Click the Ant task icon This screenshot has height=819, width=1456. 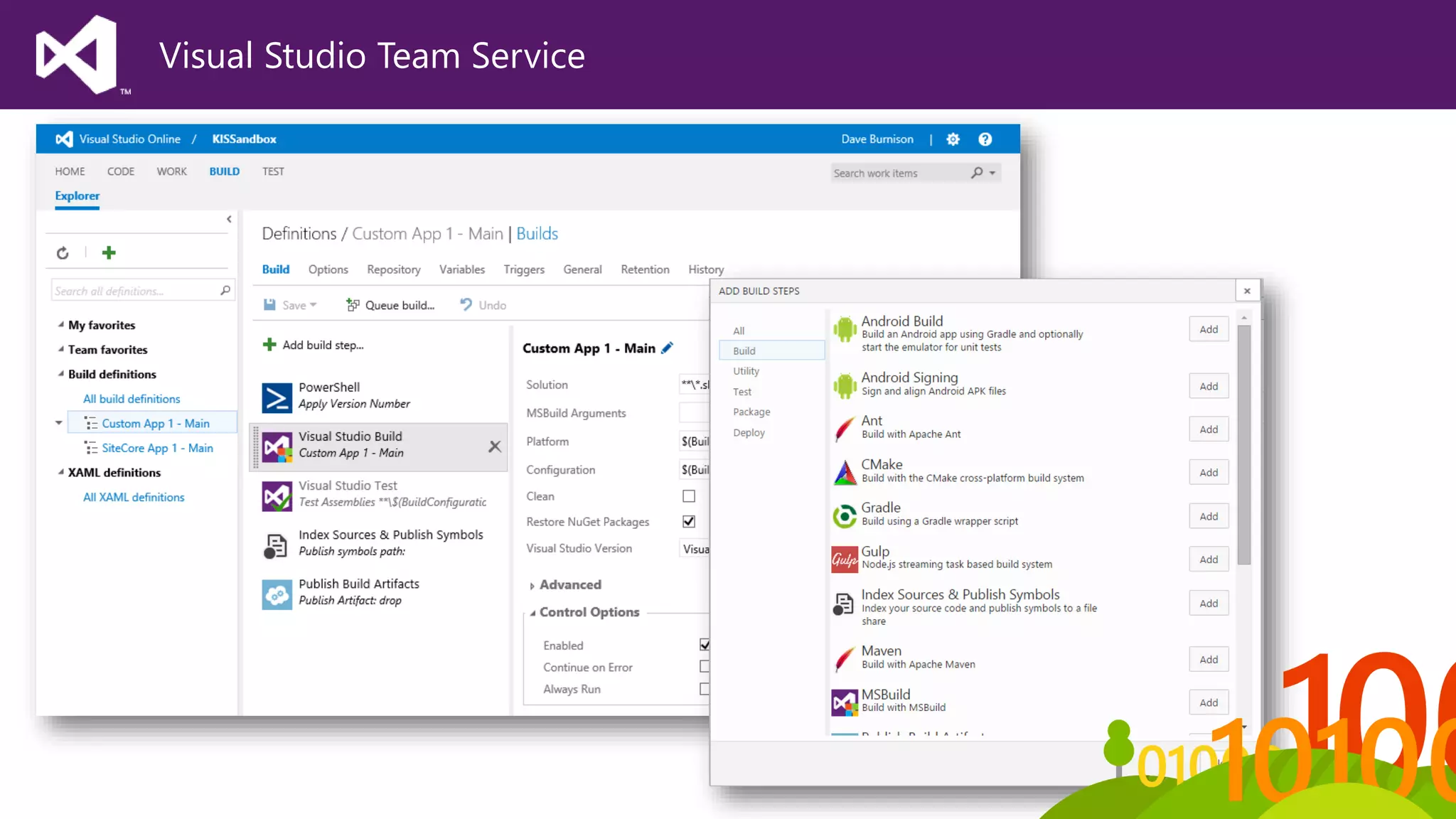point(845,429)
